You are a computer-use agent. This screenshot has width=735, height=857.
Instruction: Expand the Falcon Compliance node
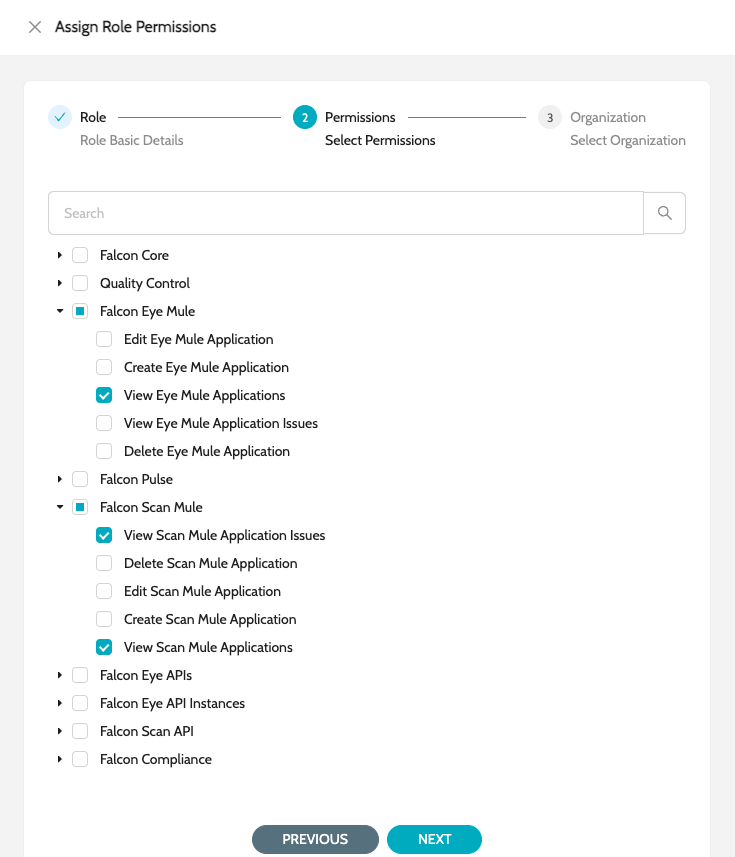tap(60, 759)
